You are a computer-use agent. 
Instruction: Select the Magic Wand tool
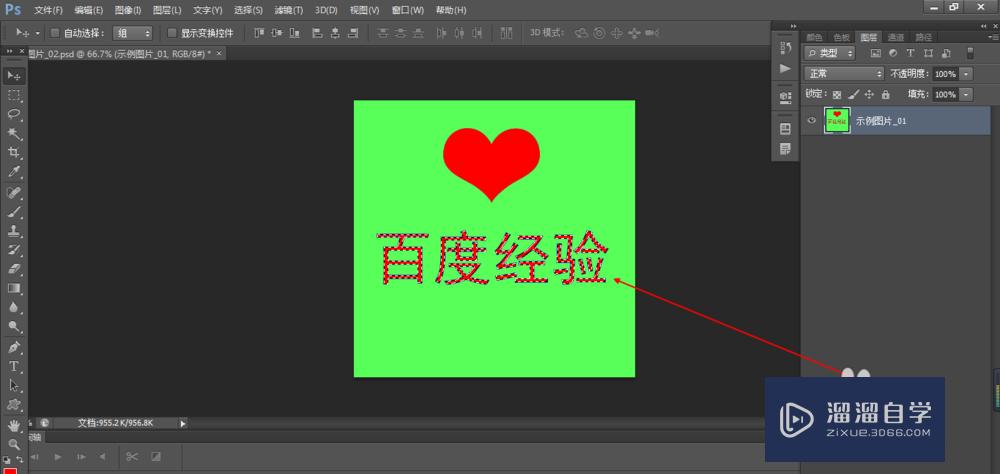click(13, 133)
